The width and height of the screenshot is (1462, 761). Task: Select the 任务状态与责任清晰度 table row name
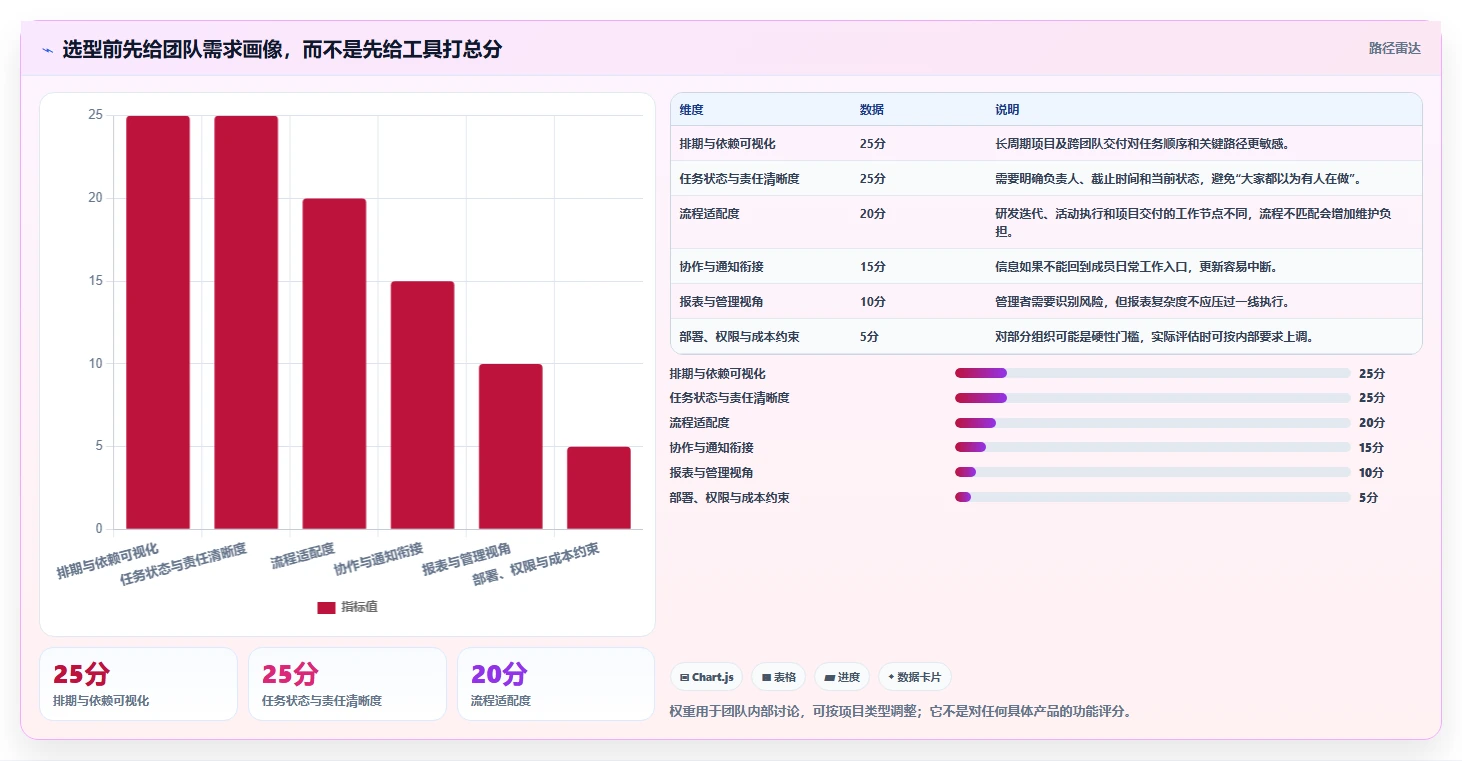[739, 179]
